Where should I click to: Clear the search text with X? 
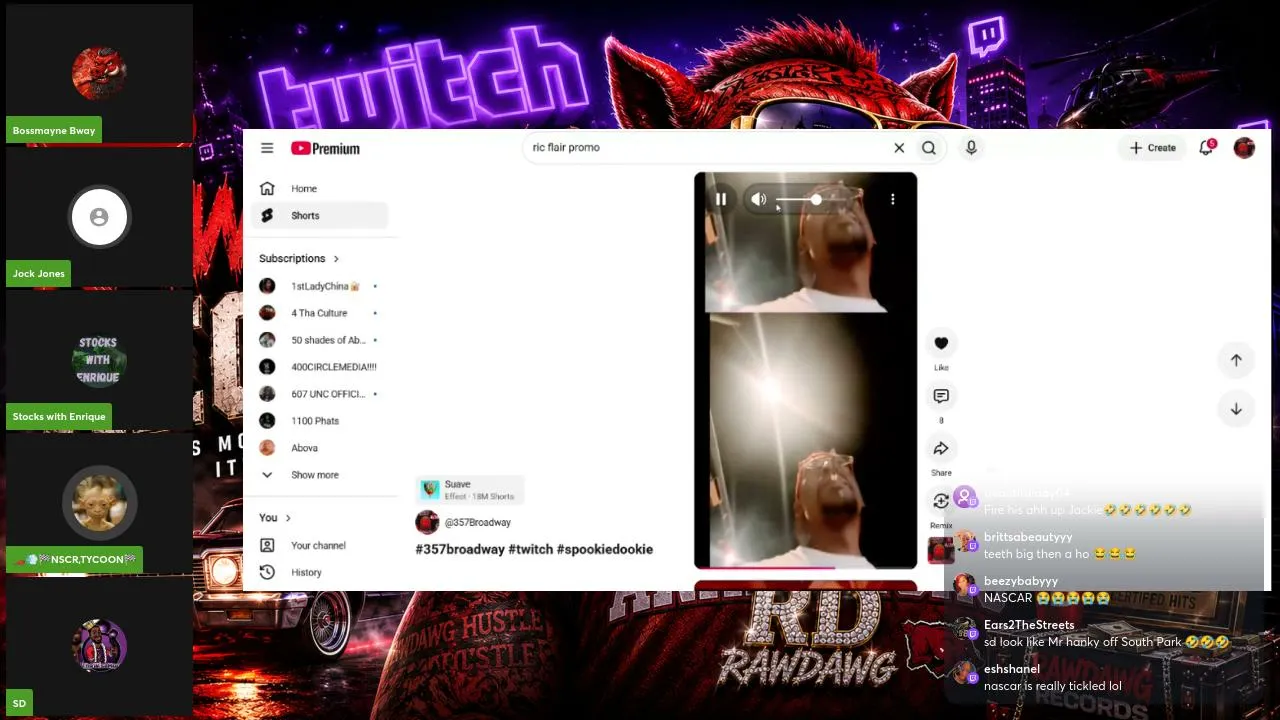coord(899,148)
